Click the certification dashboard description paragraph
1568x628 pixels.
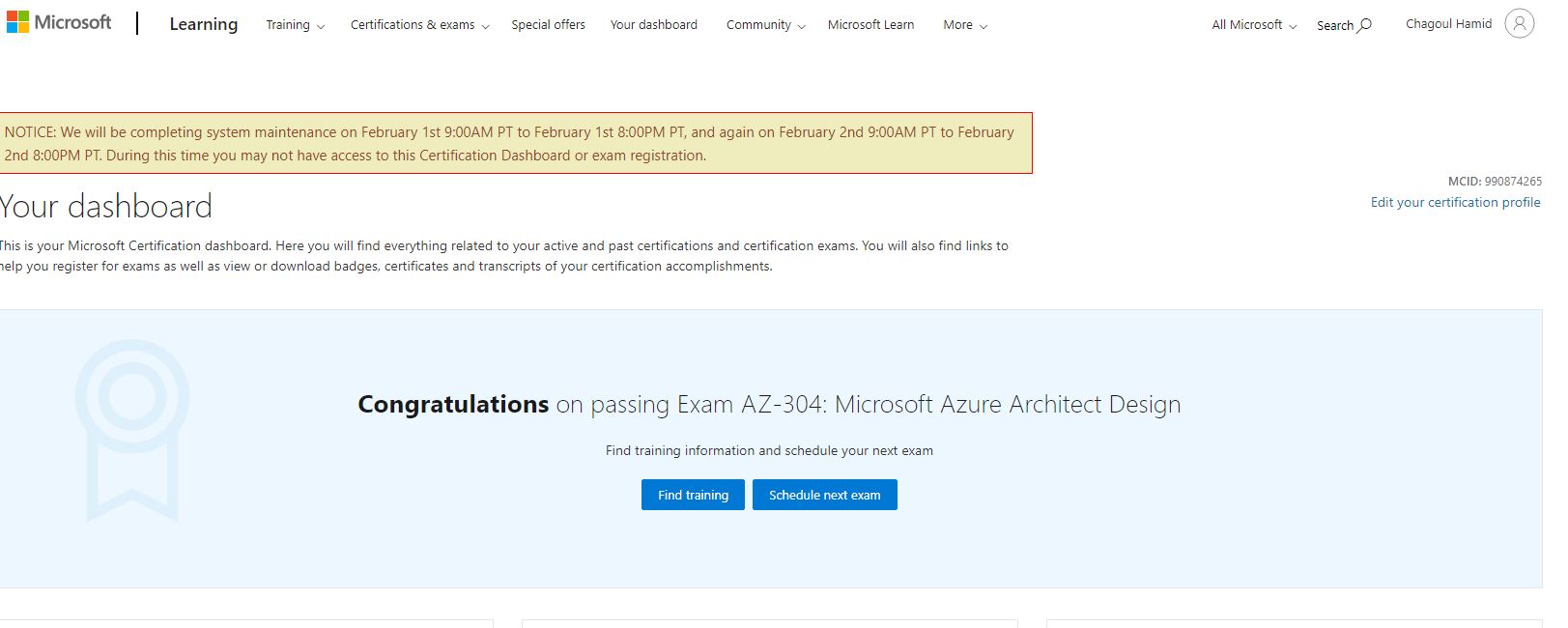coord(503,256)
